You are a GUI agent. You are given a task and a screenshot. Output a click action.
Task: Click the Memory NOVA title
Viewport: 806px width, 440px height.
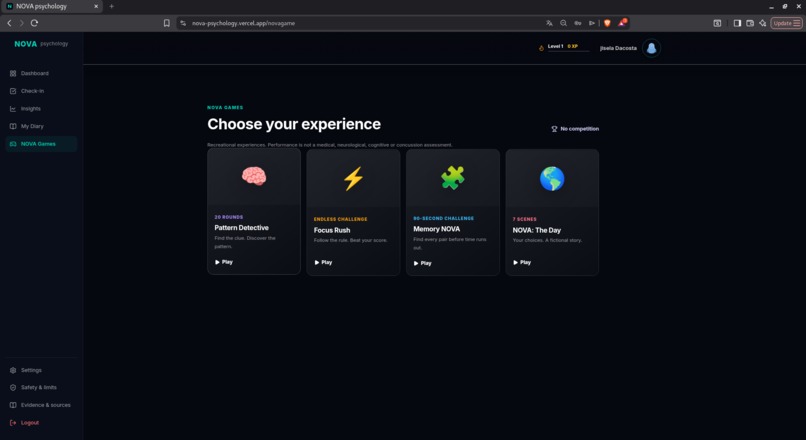click(436, 229)
